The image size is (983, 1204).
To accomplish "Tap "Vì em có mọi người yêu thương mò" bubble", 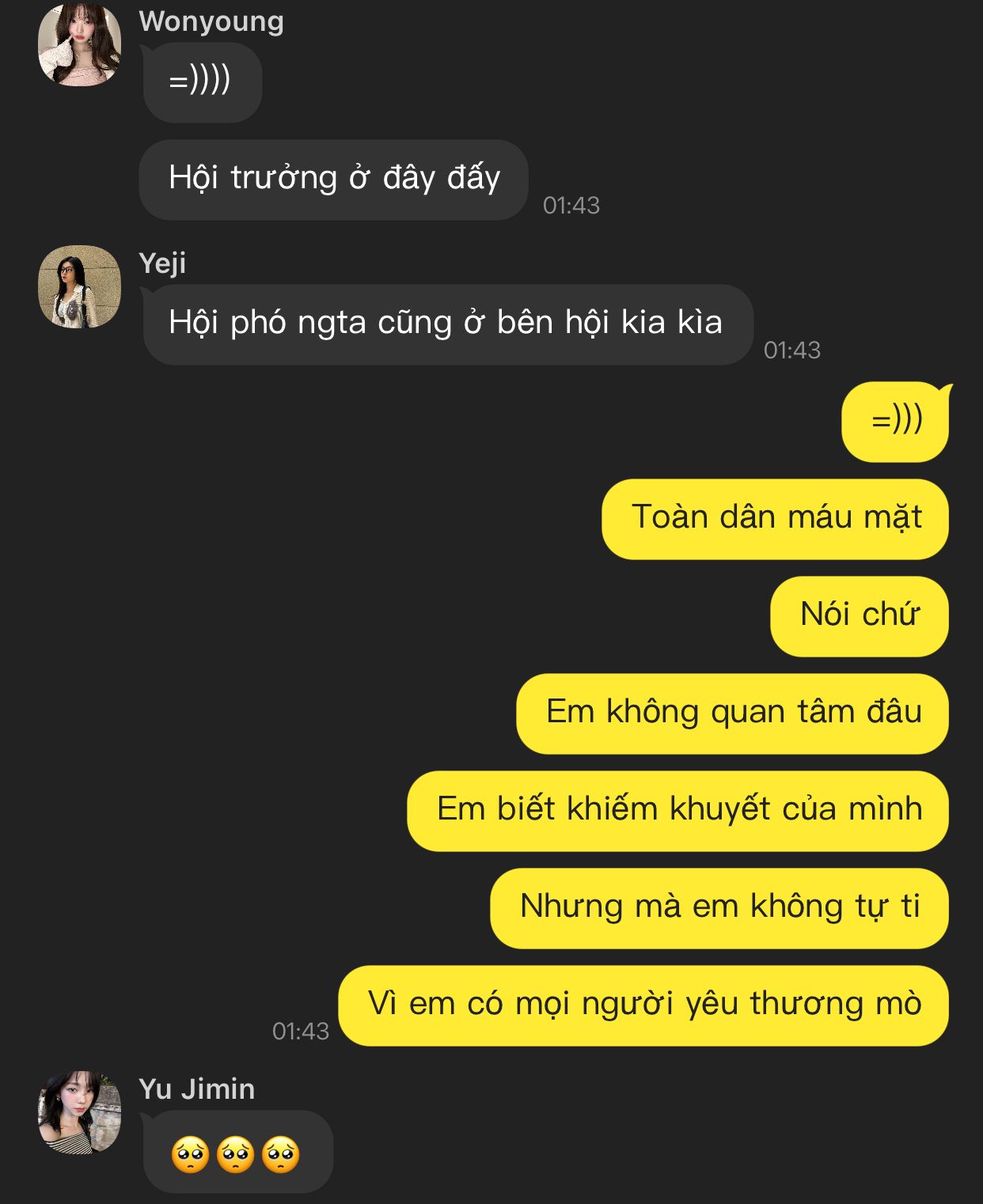I will pos(643,1005).
